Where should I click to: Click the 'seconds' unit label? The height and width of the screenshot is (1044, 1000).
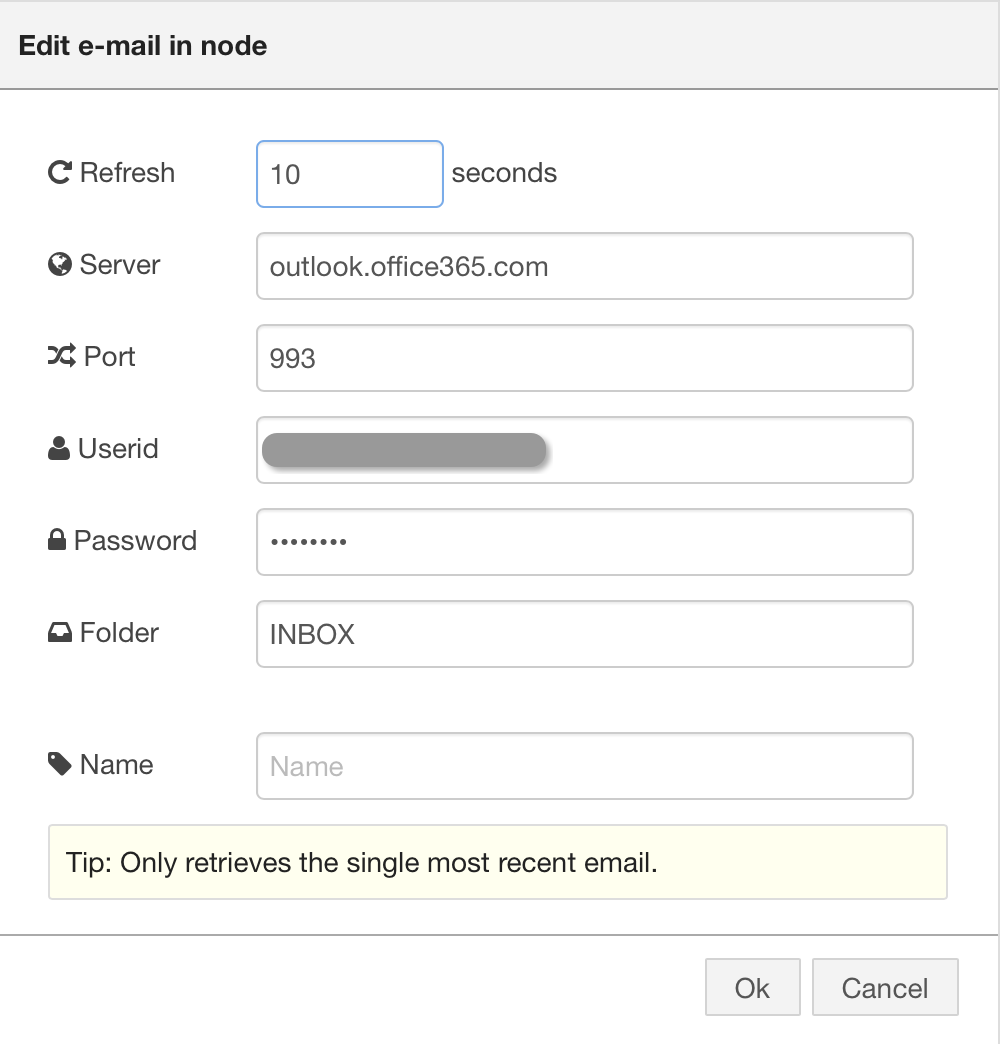click(504, 173)
